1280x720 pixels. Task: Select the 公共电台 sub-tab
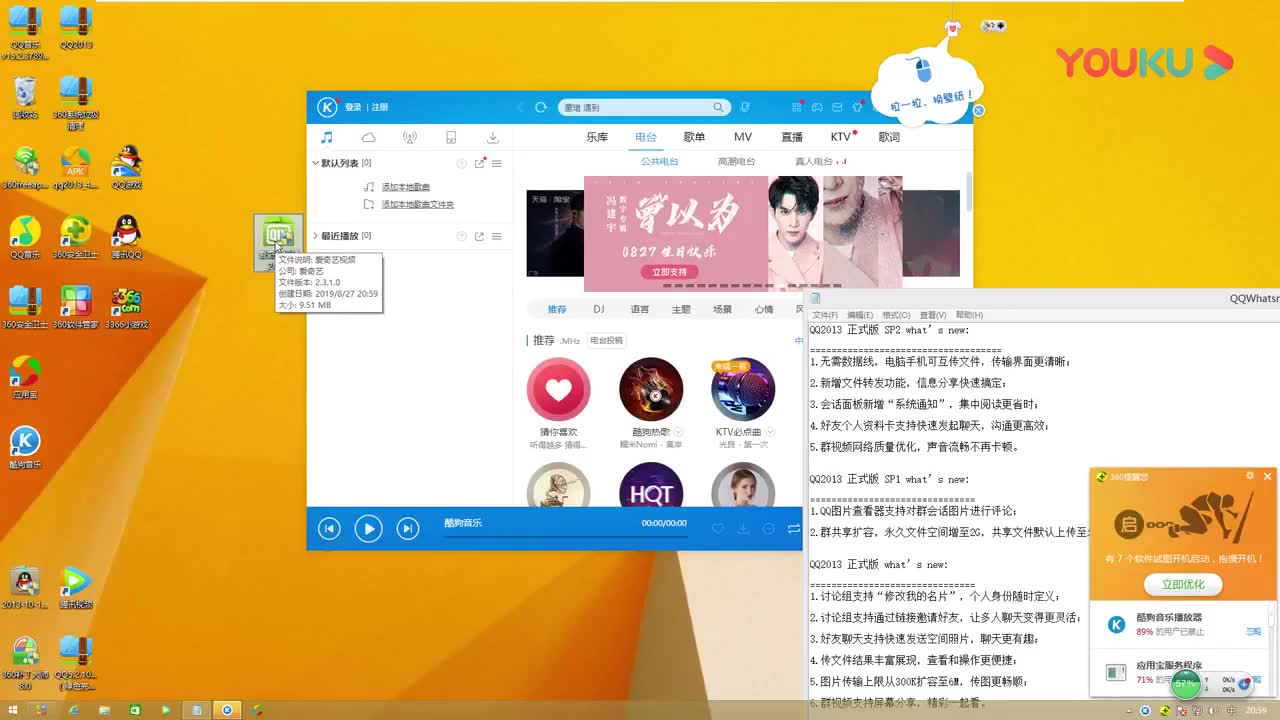(x=660, y=162)
